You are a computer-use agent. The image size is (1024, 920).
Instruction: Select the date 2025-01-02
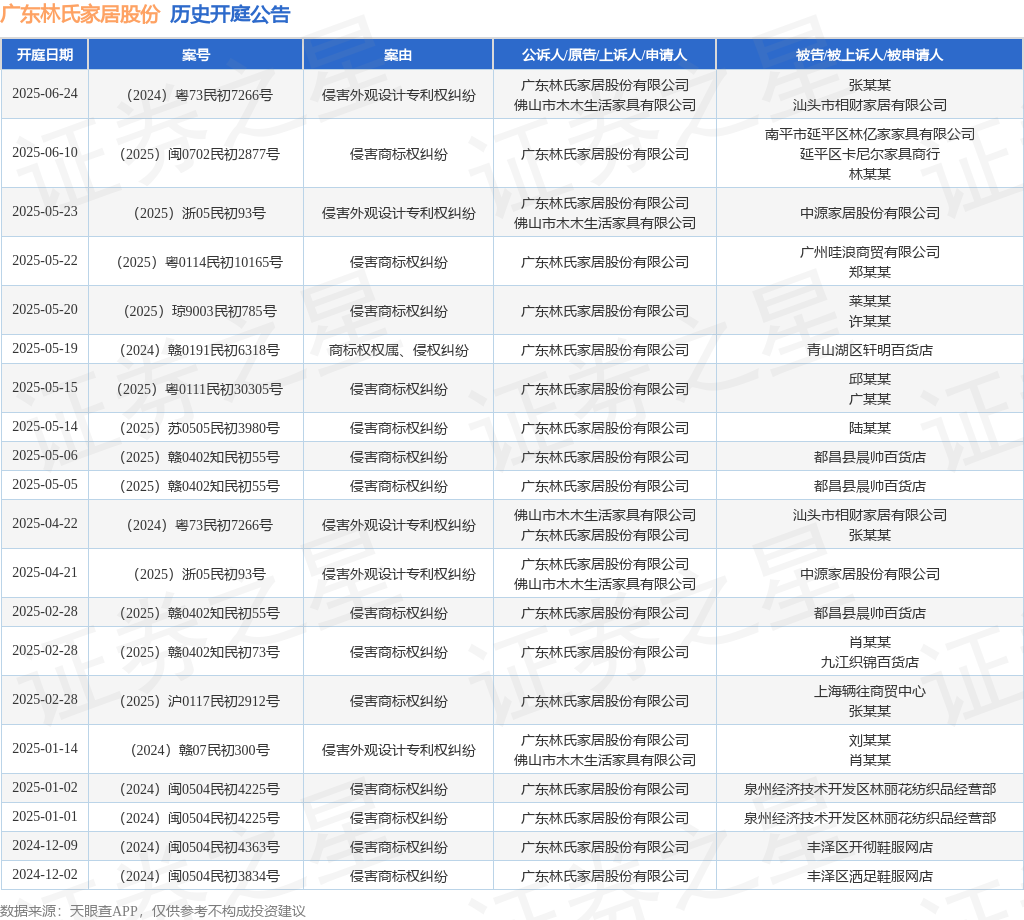point(44,788)
